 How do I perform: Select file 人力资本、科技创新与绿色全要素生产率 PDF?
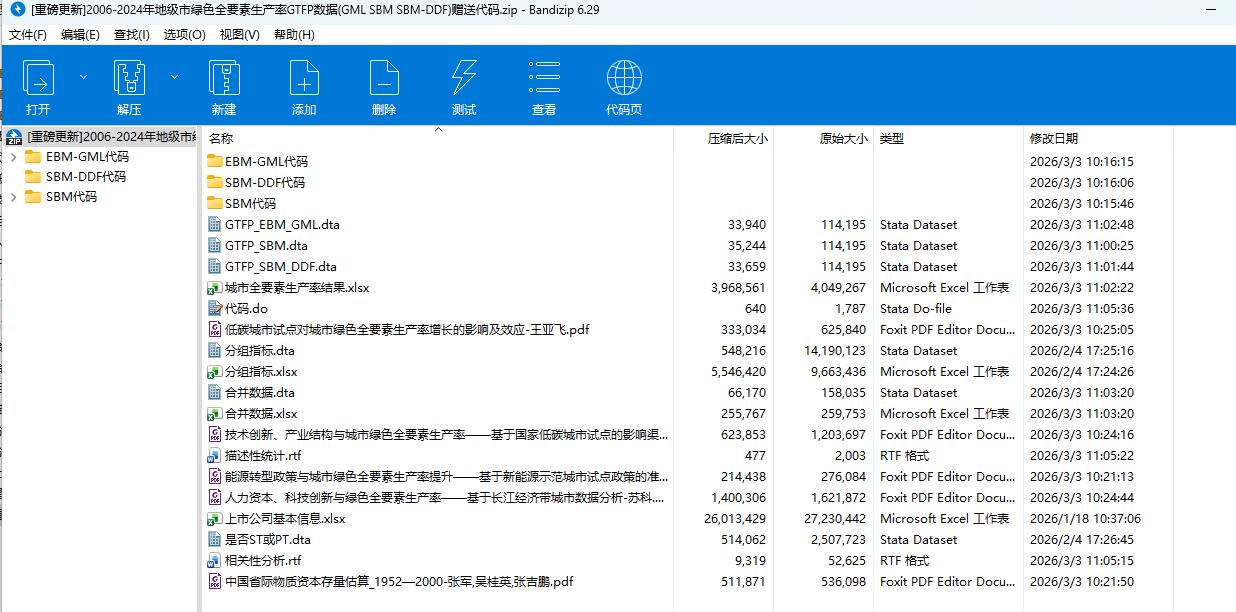(x=445, y=497)
